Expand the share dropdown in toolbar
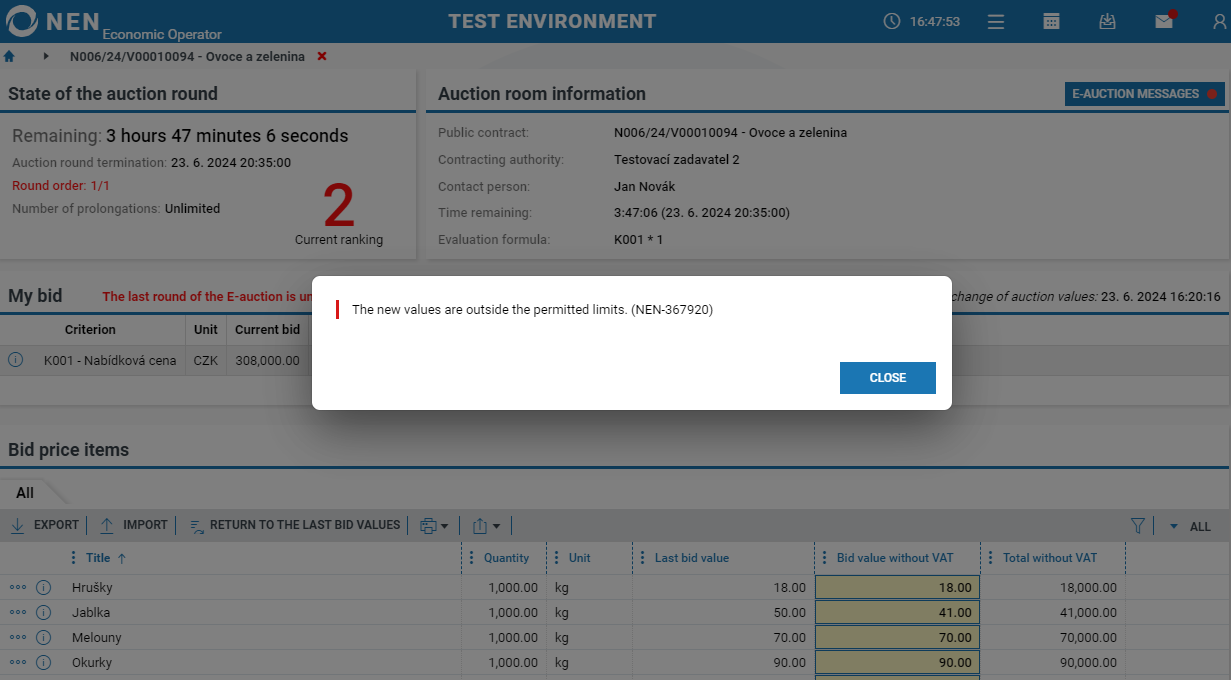Image resolution: width=1231 pixels, height=680 pixels. pos(486,525)
